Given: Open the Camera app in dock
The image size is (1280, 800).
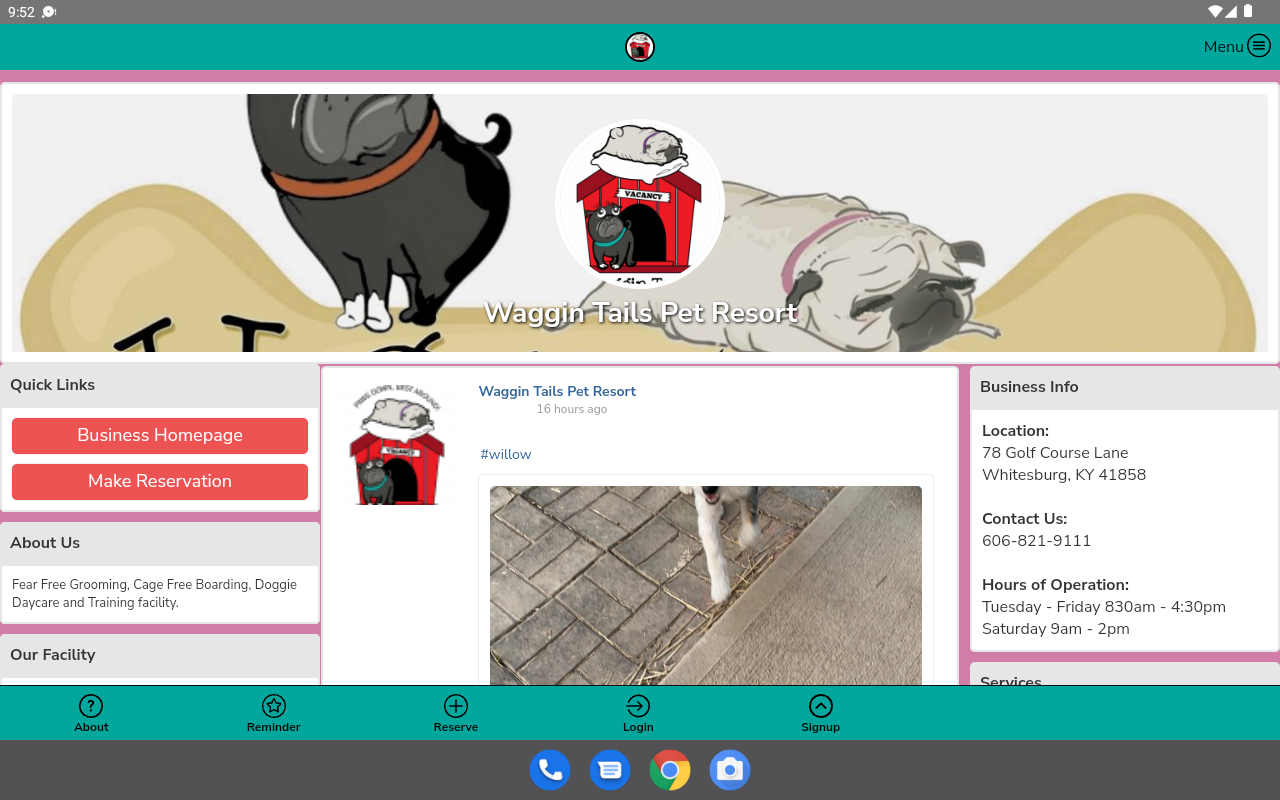Looking at the screenshot, I should [x=730, y=770].
